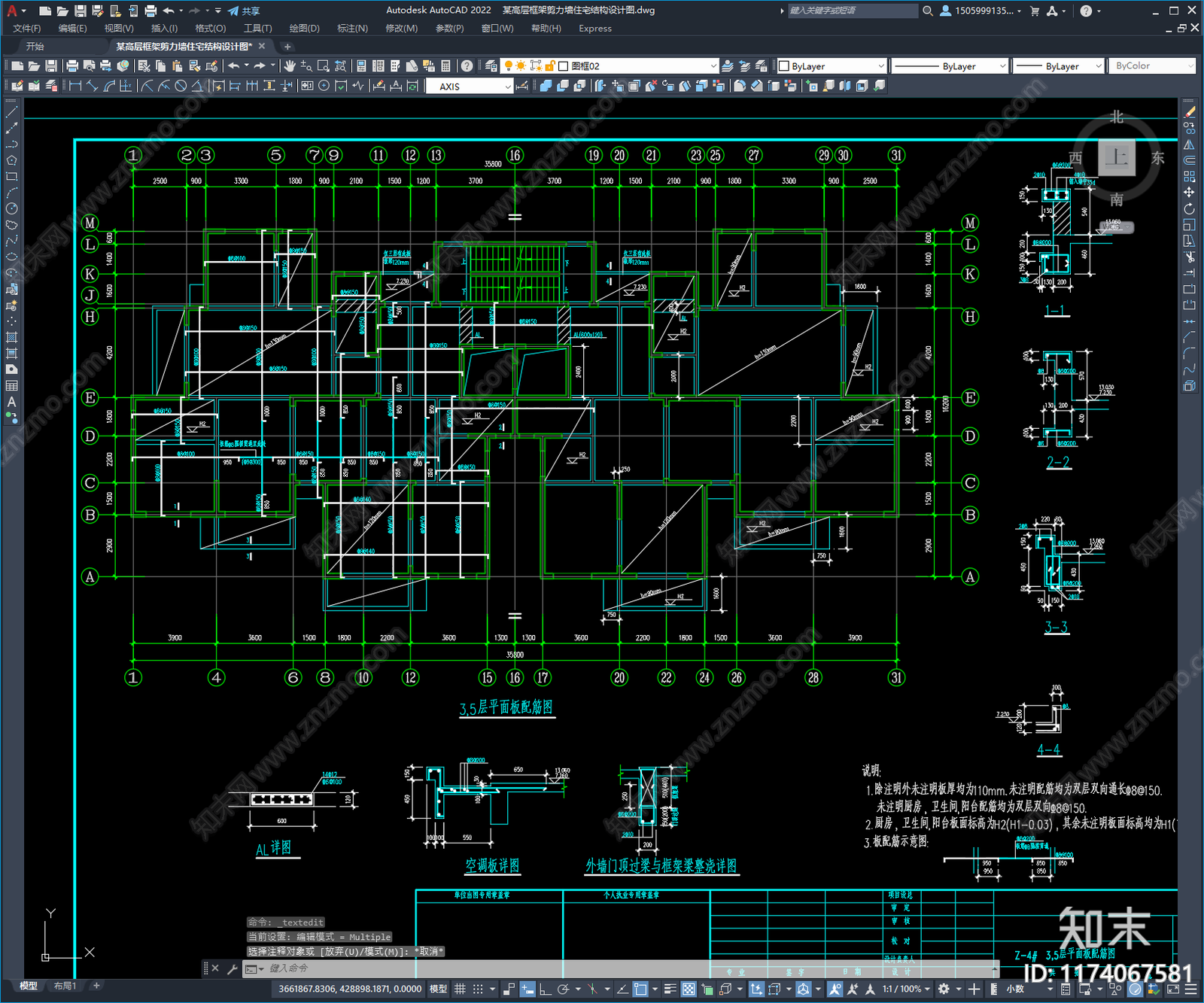This screenshot has width=1204, height=1003.
Task: Click the Pan hand tool in toolbar
Action: pos(290,66)
